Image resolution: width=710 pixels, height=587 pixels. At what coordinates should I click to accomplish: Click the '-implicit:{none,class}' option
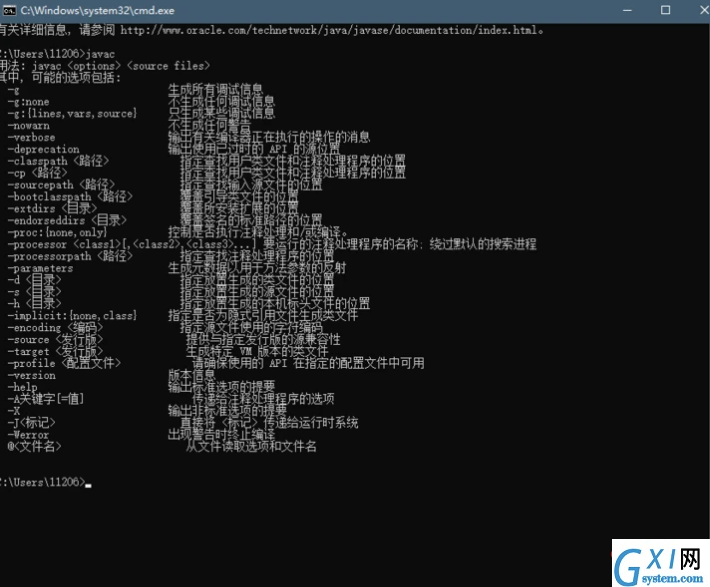(x=72, y=316)
